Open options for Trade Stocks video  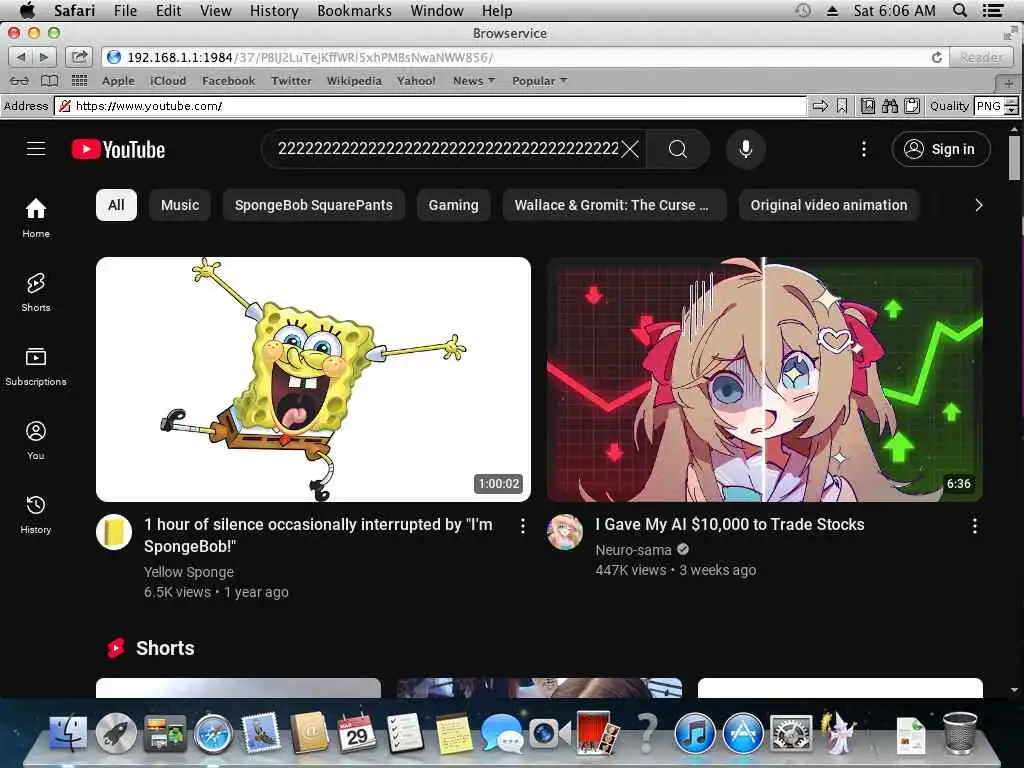974,526
